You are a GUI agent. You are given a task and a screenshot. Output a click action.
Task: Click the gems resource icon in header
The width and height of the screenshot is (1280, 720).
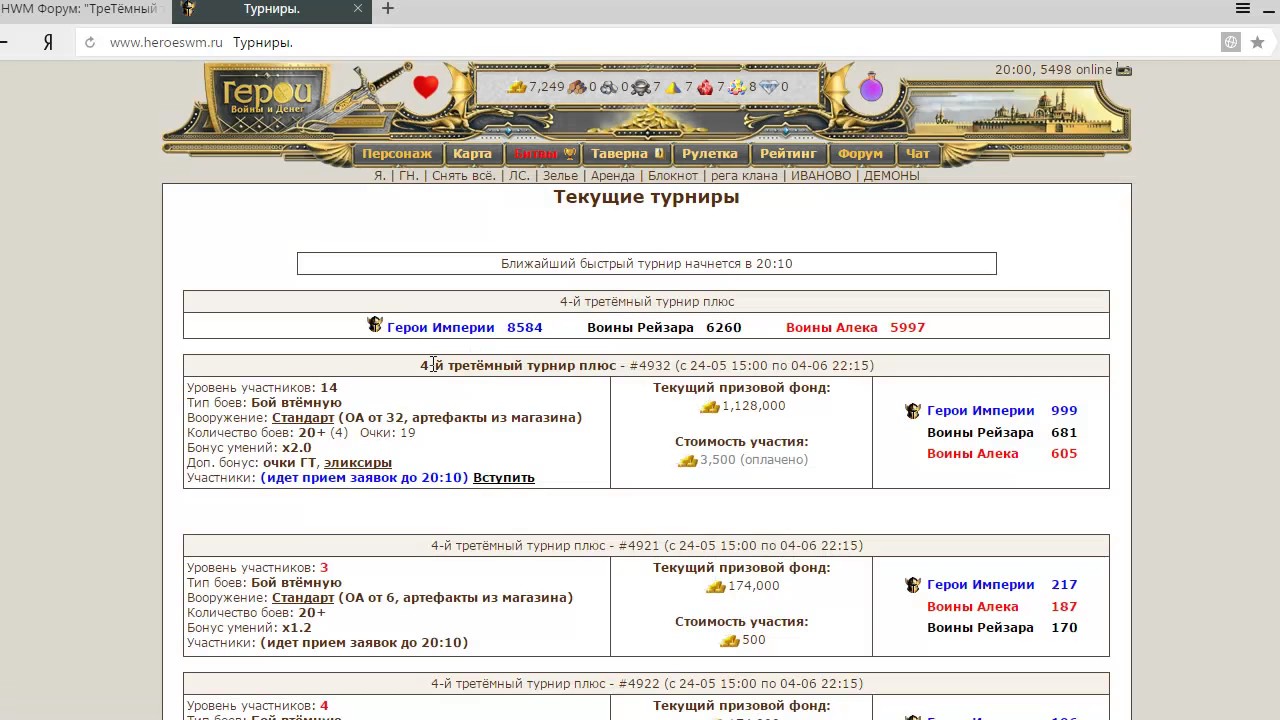[737, 87]
